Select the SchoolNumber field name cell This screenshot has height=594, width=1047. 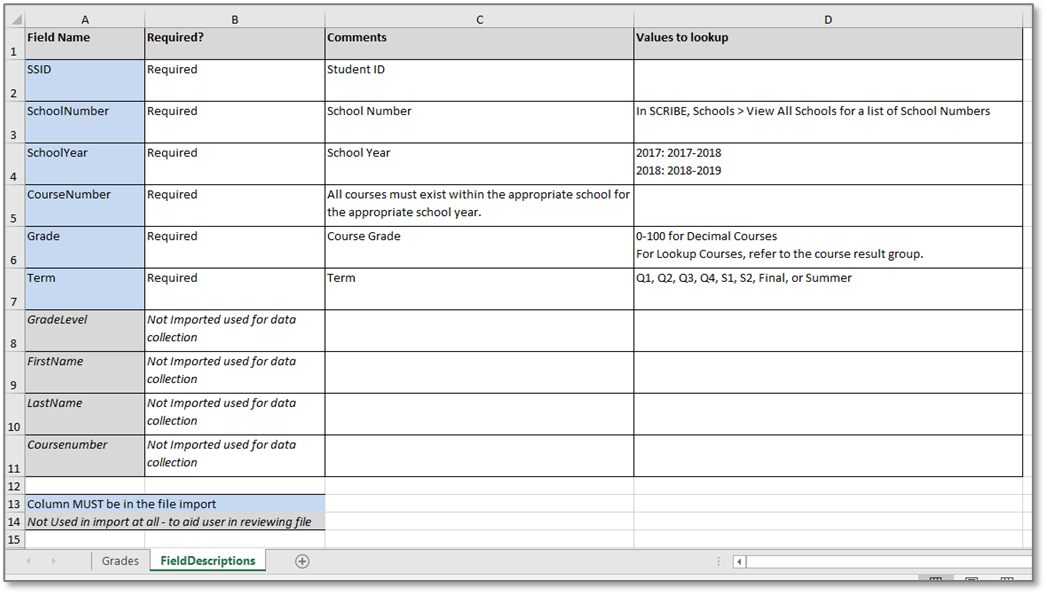[85, 122]
